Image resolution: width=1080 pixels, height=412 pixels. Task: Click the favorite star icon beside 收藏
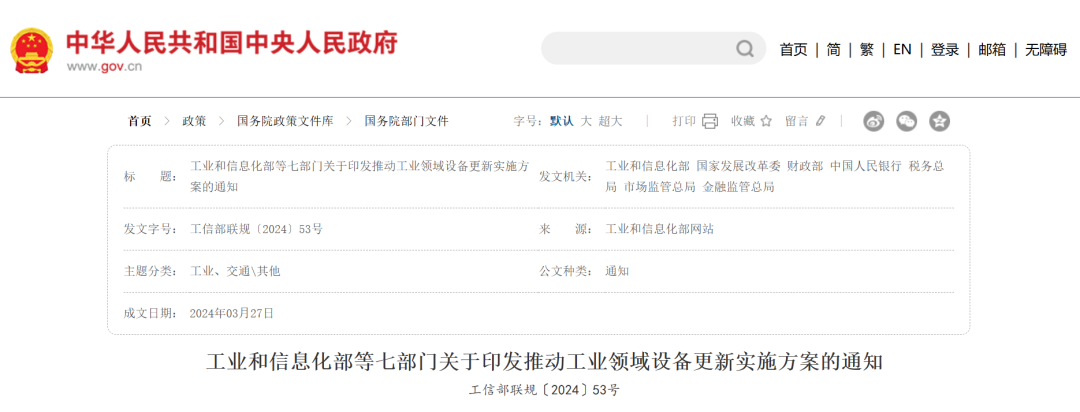pyautogui.click(x=766, y=121)
